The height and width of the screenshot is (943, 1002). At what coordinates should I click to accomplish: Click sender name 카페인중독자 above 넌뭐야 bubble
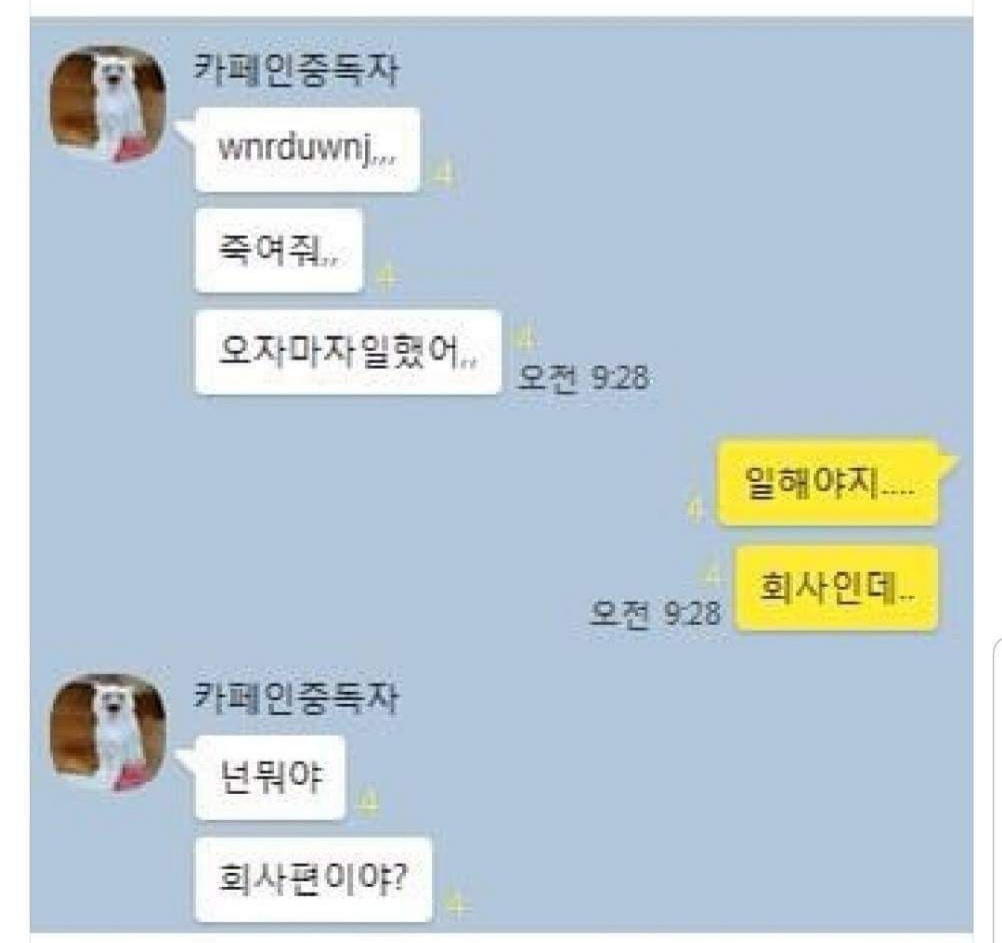(297, 698)
